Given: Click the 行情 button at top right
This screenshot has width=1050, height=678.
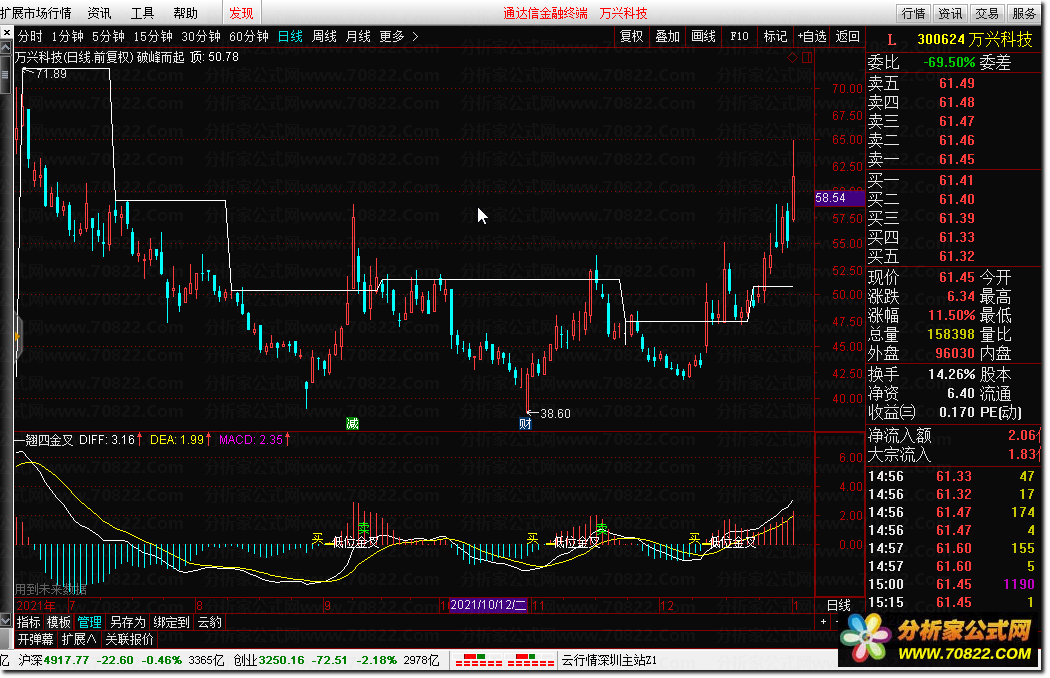Looking at the screenshot, I should [x=913, y=13].
